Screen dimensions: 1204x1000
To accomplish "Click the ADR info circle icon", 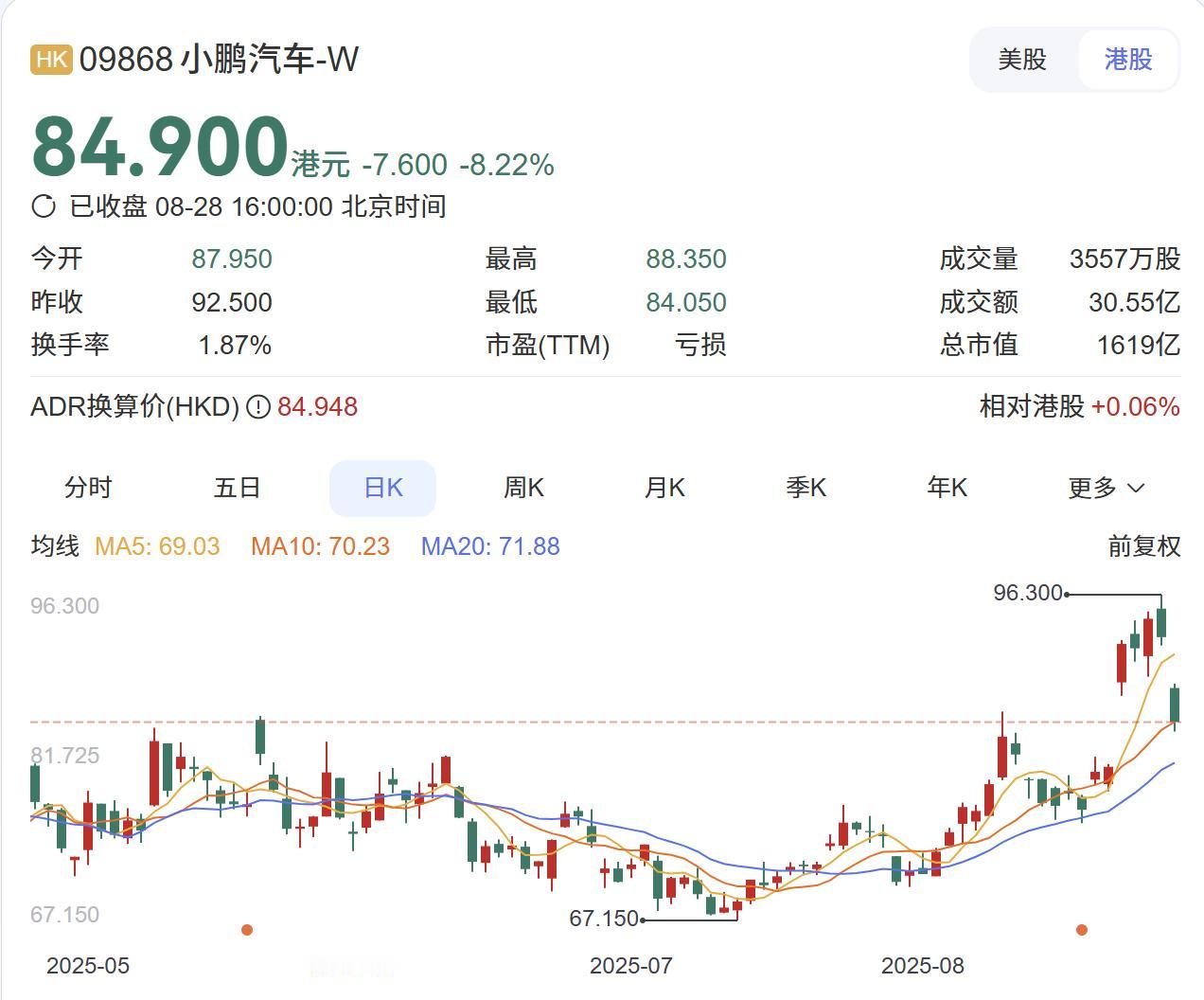I will point(258,407).
